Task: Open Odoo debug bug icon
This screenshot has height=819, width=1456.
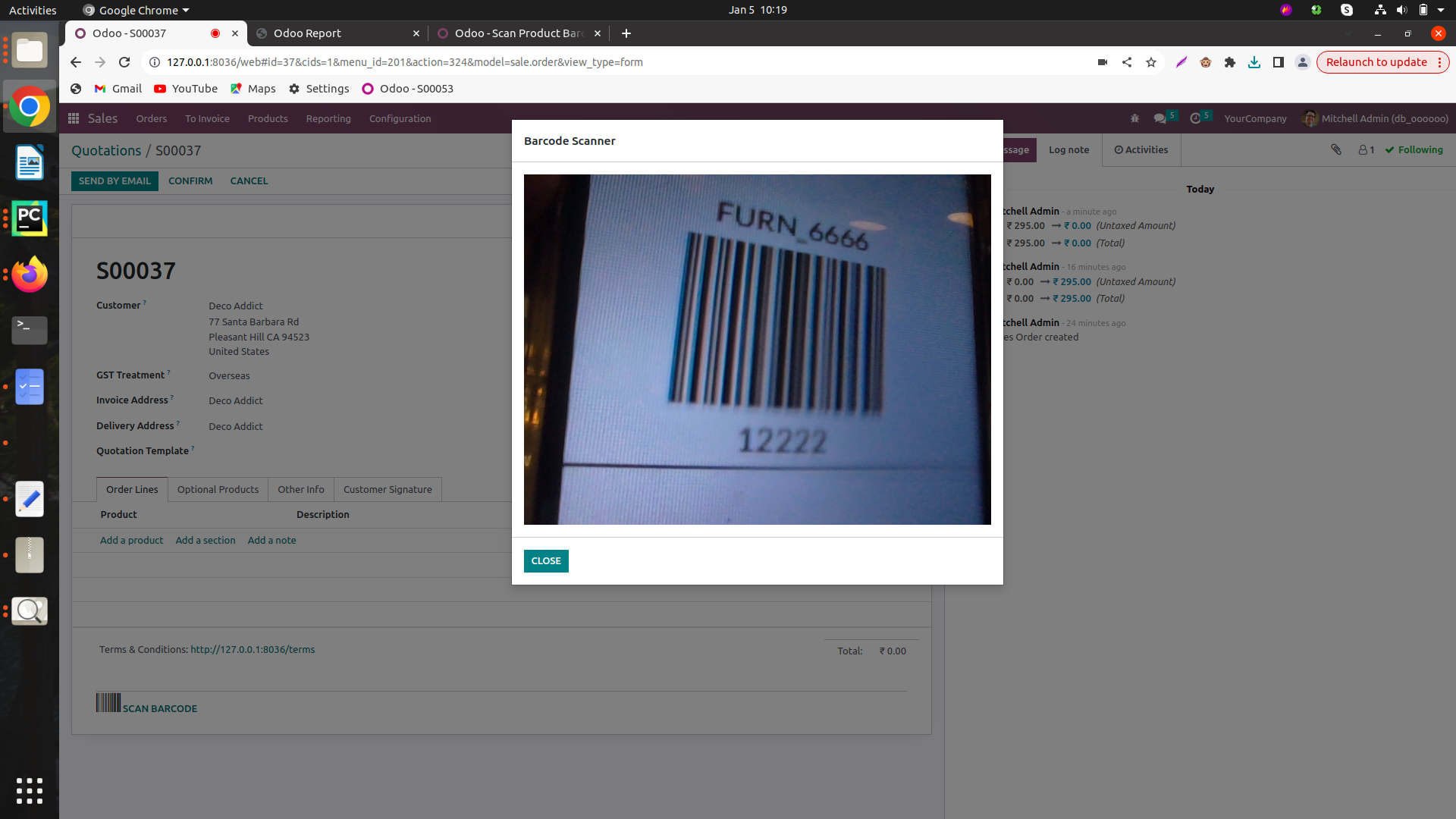Action: pos(1135,119)
